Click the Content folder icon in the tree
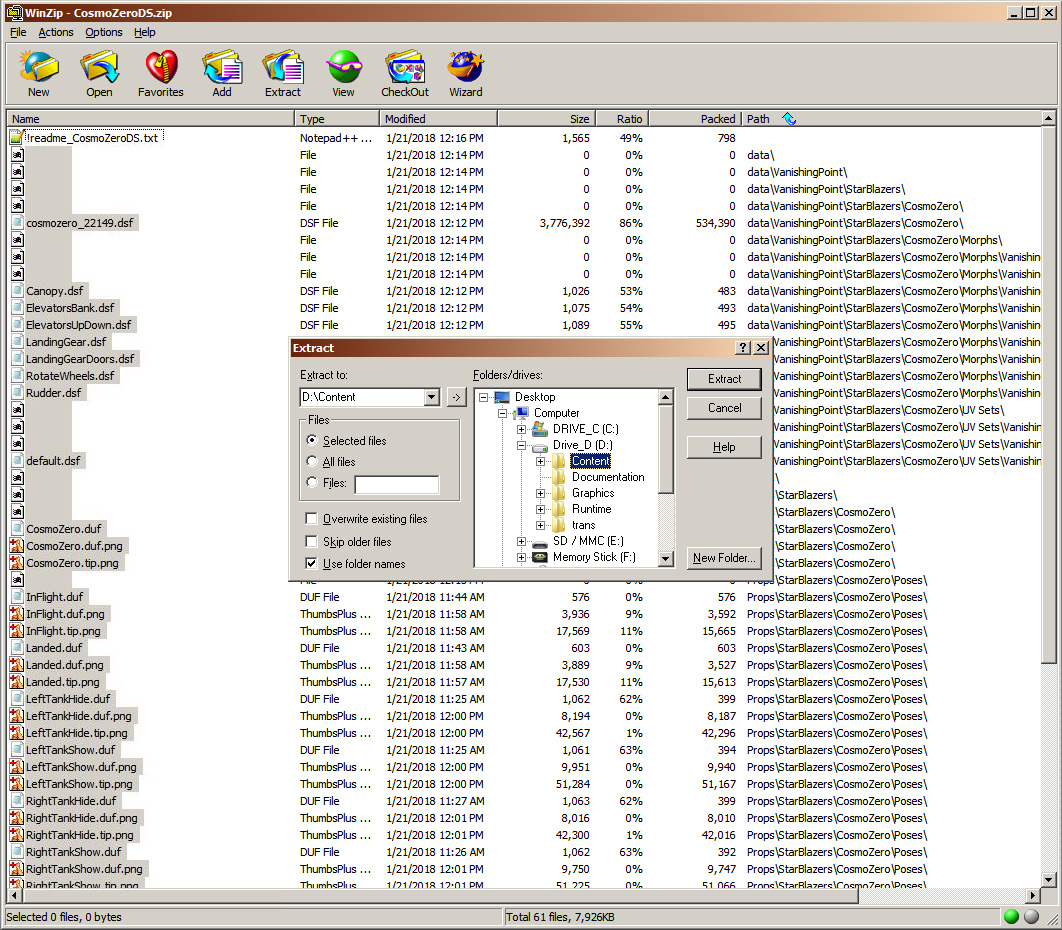This screenshot has width=1062, height=930. (x=559, y=461)
